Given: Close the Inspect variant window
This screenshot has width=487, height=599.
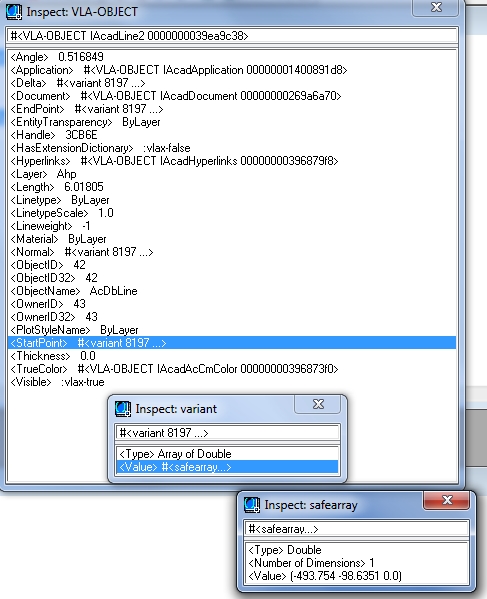Looking at the screenshot, I should [317, 404].
